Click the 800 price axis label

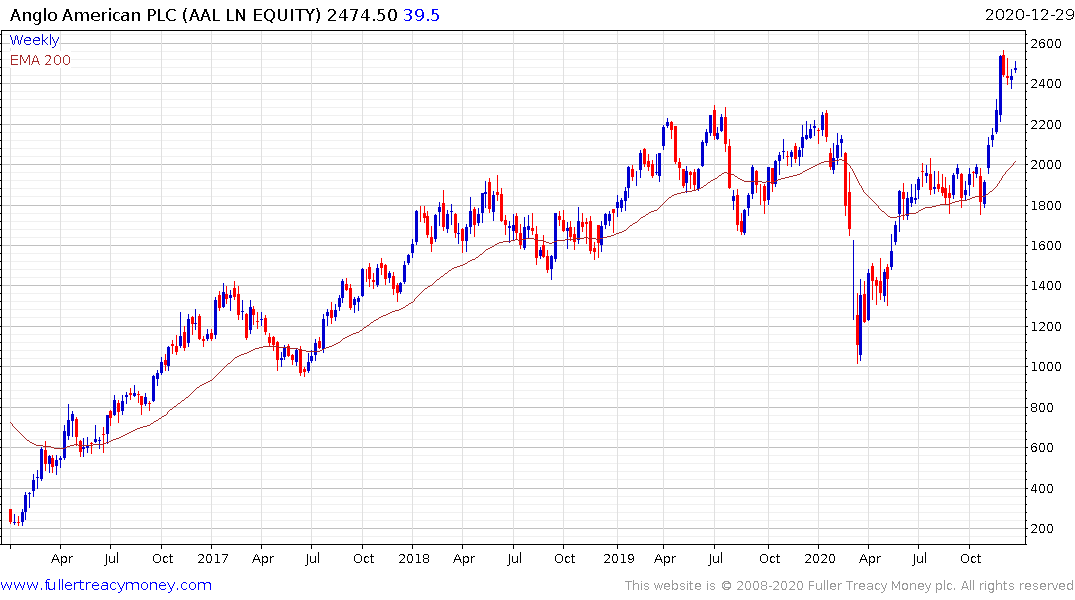pos(1042,407)
